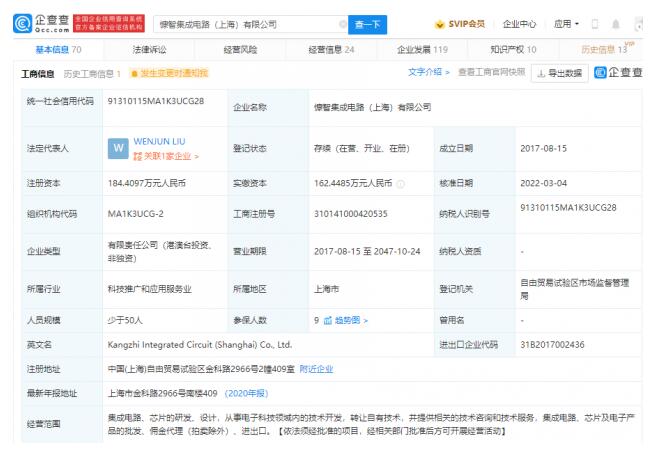The height and width of the screenshot is (463, 666).
Task: Click the 查一下 search button
Action: point(367,25)
